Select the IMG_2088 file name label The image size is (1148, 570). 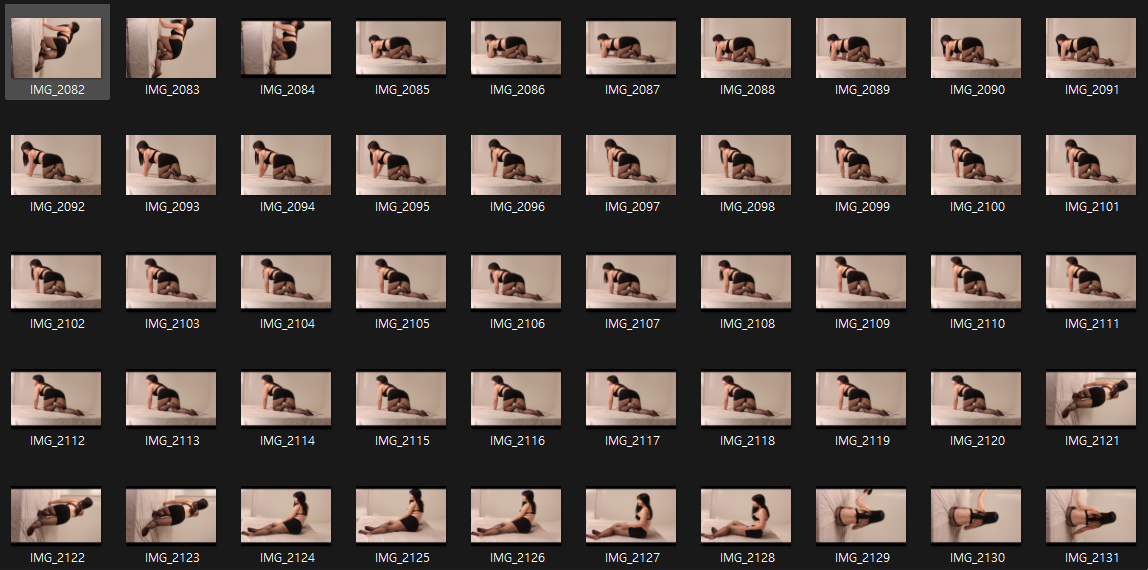[x=746, y=90]
